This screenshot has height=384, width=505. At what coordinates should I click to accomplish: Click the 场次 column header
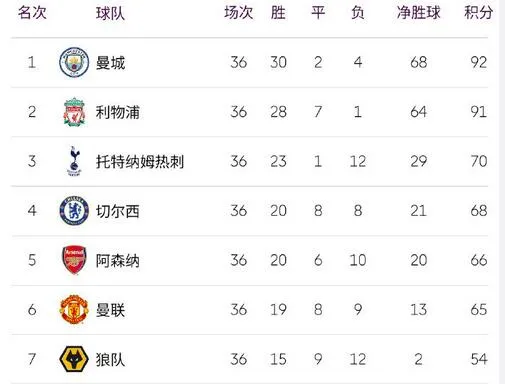click(x=239, y=13)
